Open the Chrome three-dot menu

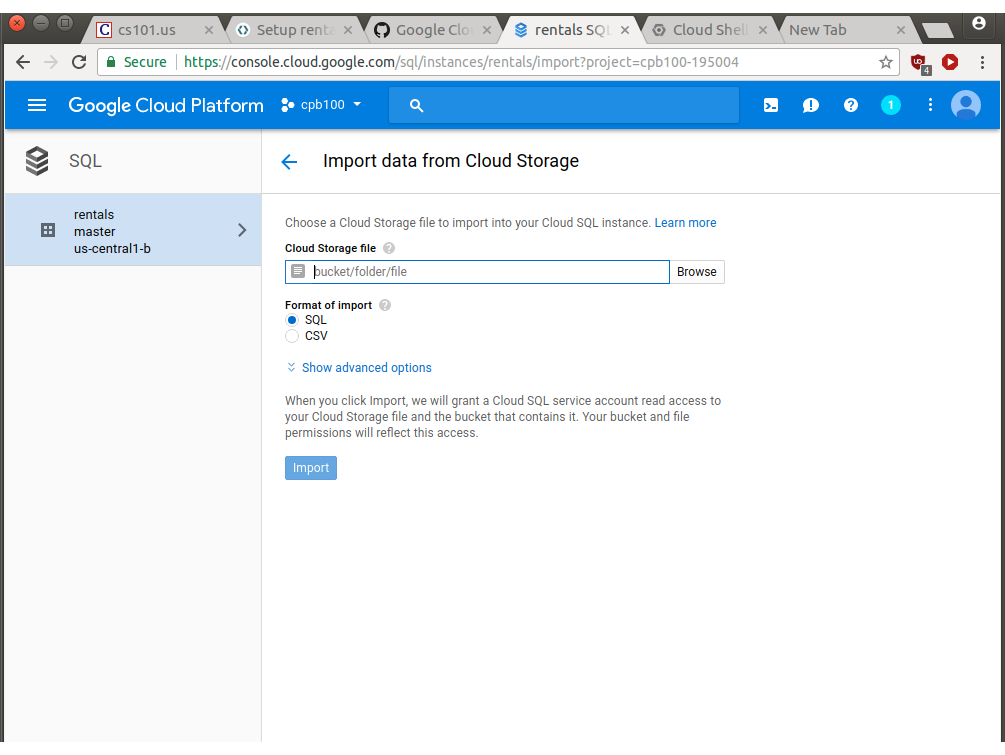[982, 62]
